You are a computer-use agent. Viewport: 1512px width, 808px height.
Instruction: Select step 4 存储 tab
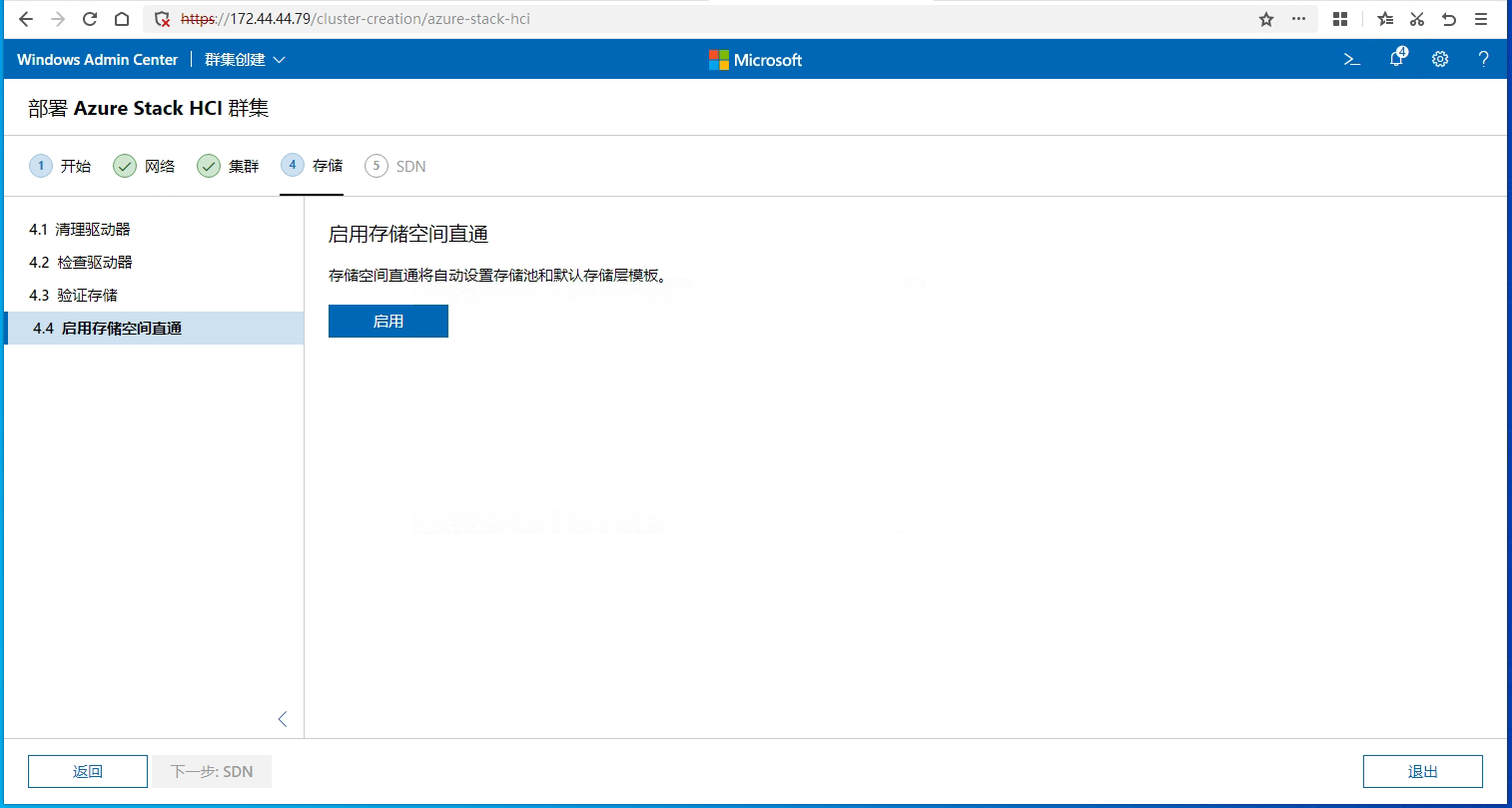(x=312, y=166)
